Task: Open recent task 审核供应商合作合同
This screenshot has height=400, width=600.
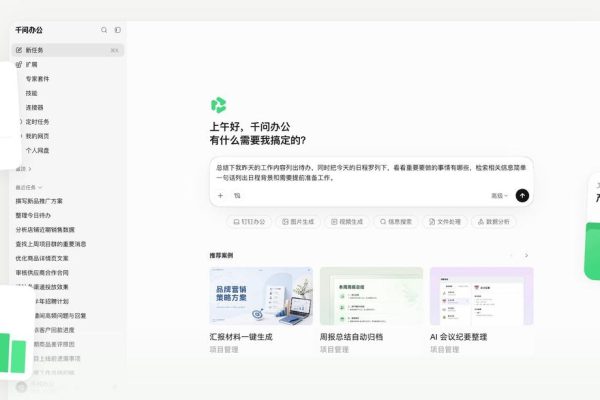Action: click(x=42, y=273)
